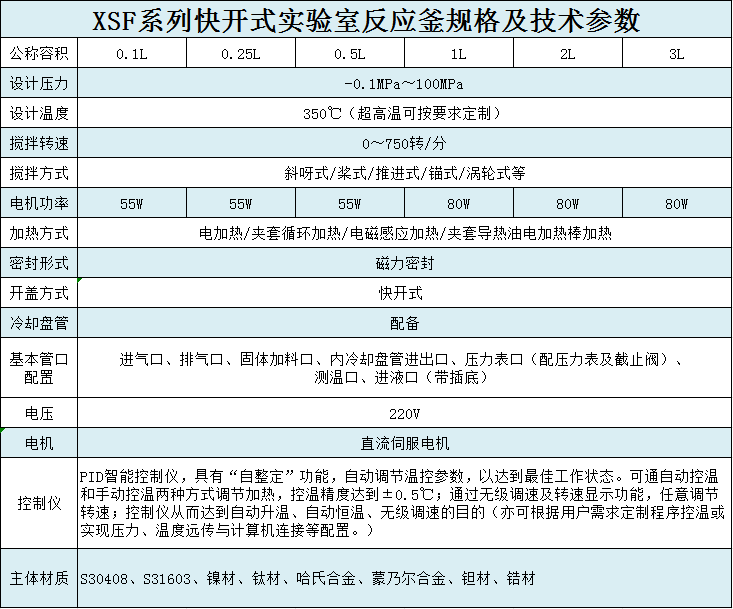Select the 设计压力 label cell
Screen dimensions: 733x609
tap(39, 83)
